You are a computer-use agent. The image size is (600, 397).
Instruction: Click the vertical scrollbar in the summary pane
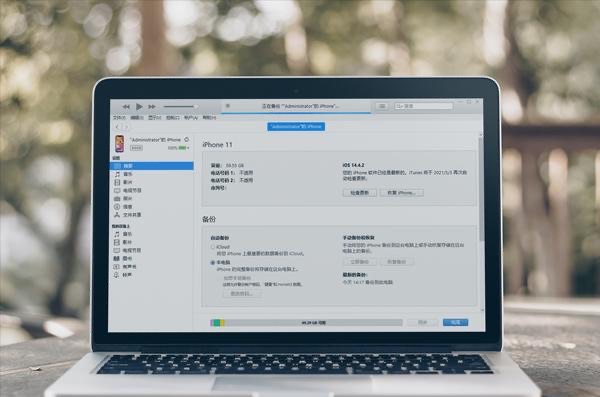tap(481, 188)
